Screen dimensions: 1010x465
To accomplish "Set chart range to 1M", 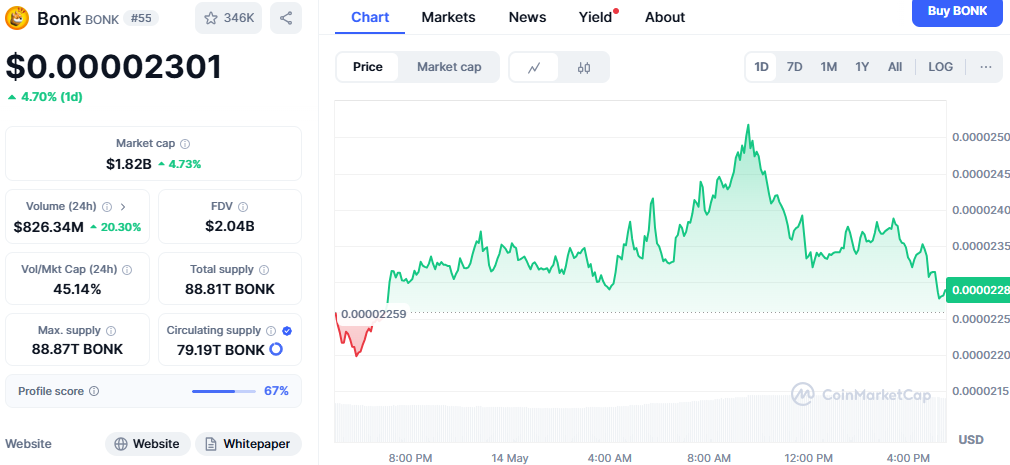I will (x=828, y=67).
